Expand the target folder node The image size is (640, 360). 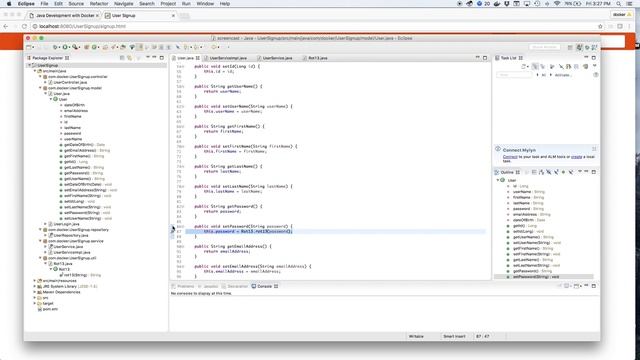tap(35, 304)
